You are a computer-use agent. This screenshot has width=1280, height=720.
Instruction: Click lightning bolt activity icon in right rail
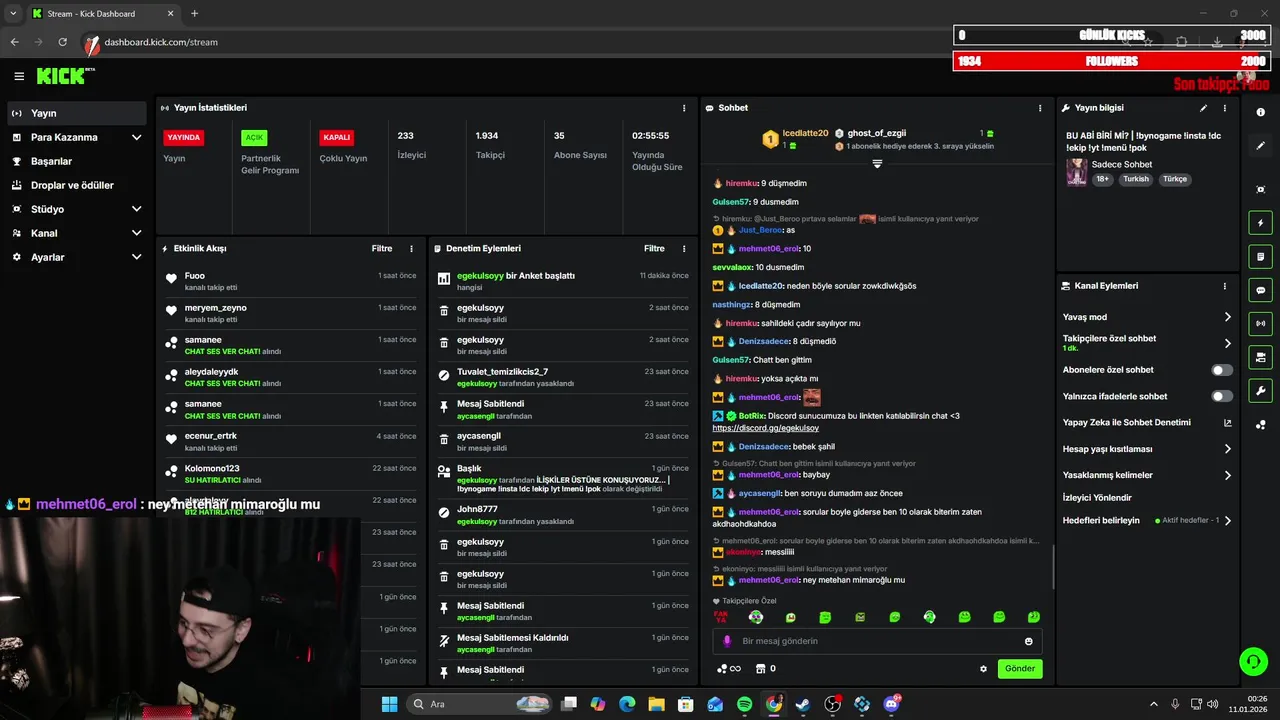1260,223
